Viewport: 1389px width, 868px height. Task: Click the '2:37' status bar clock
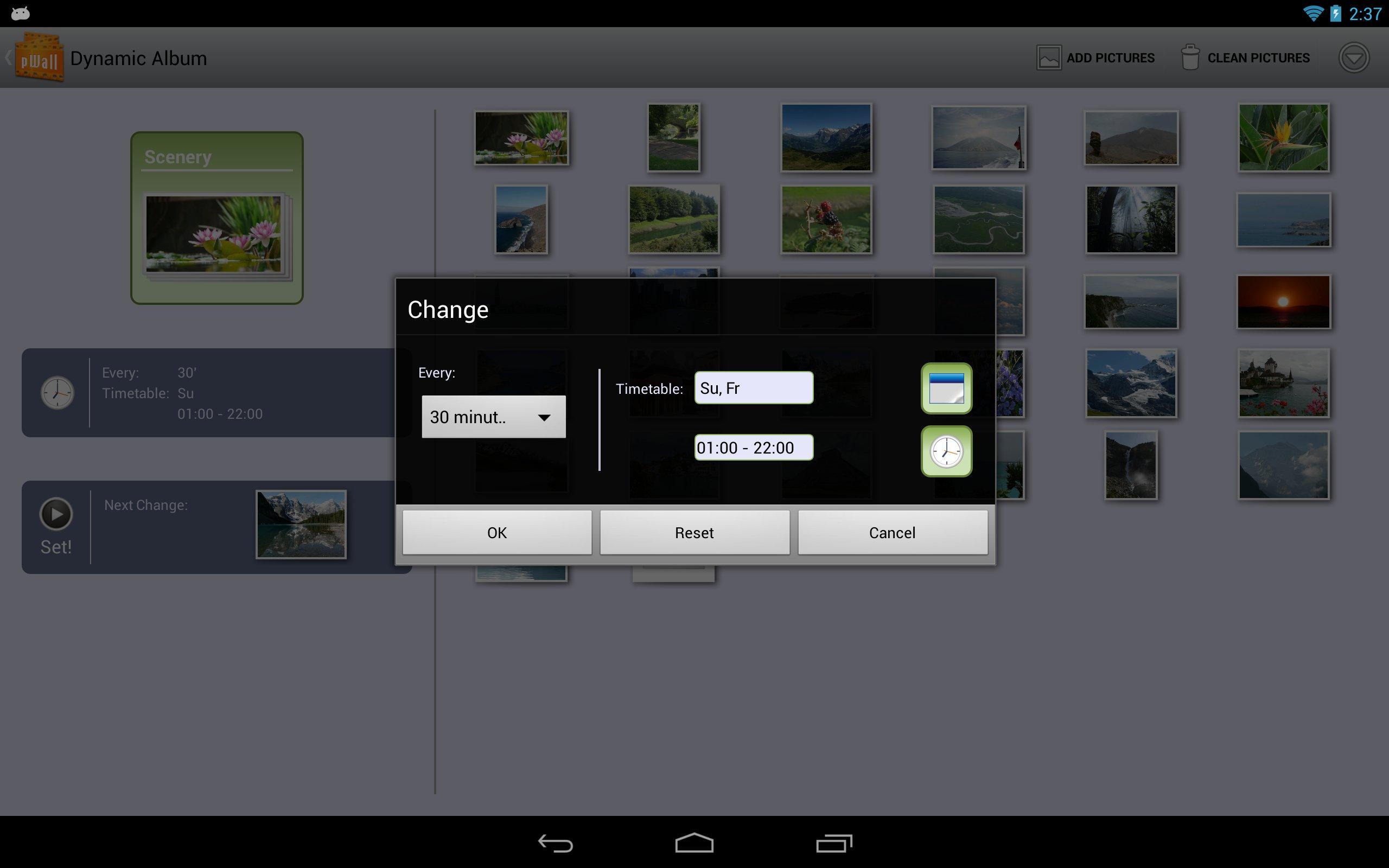[x=1365, y=14]
